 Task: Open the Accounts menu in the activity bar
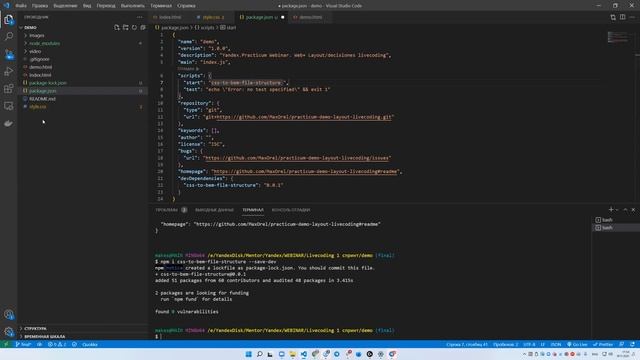(9, 314)
